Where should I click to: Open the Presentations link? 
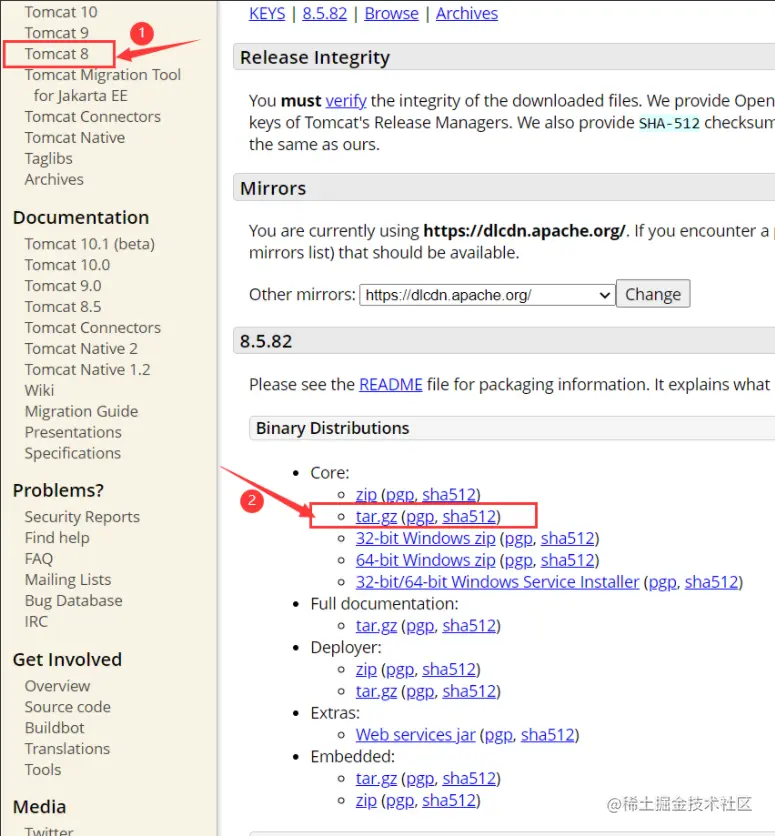pyautogui.click(x=73, y=432)
